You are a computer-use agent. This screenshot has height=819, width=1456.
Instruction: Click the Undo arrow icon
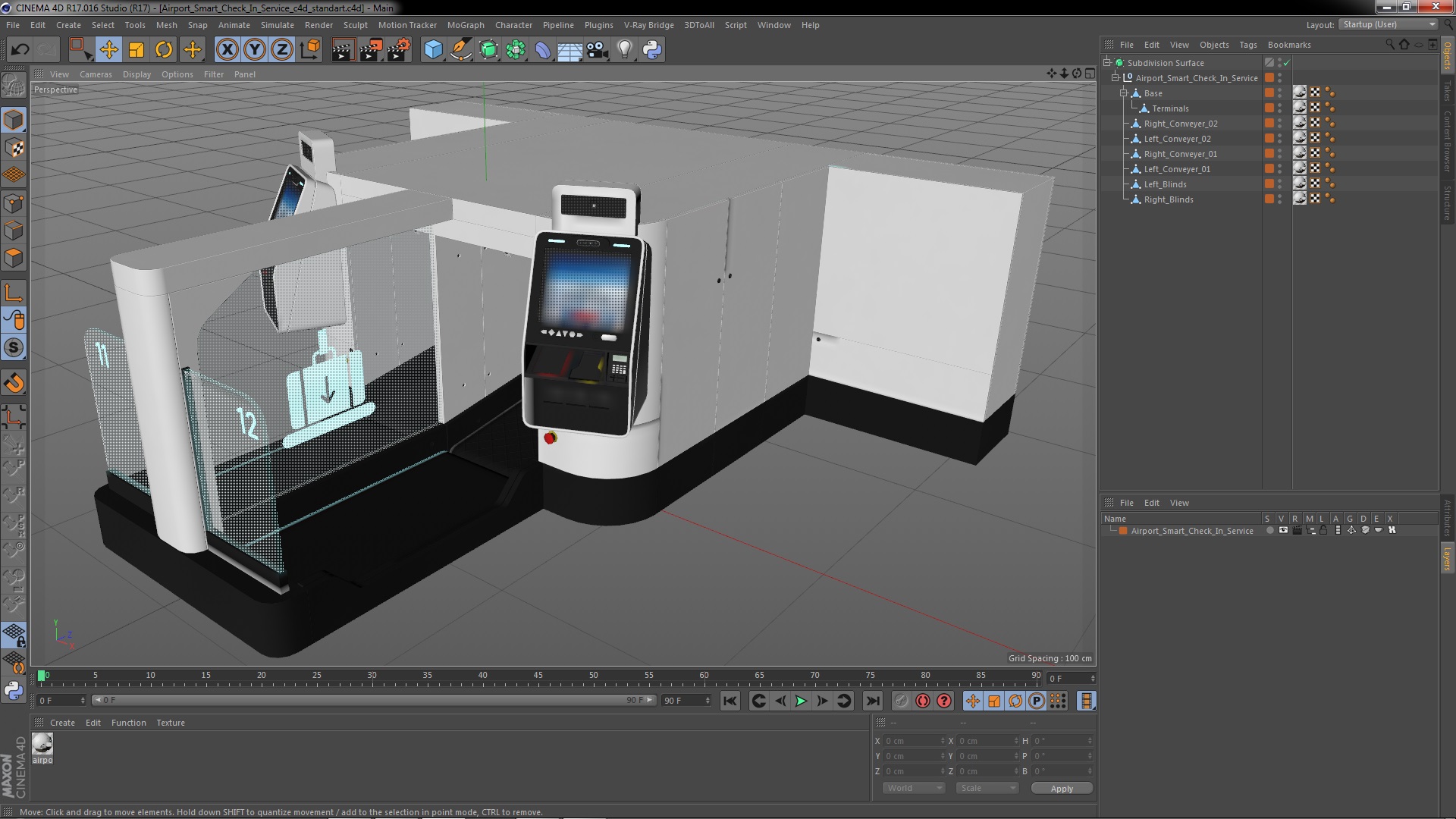point(20,50)
